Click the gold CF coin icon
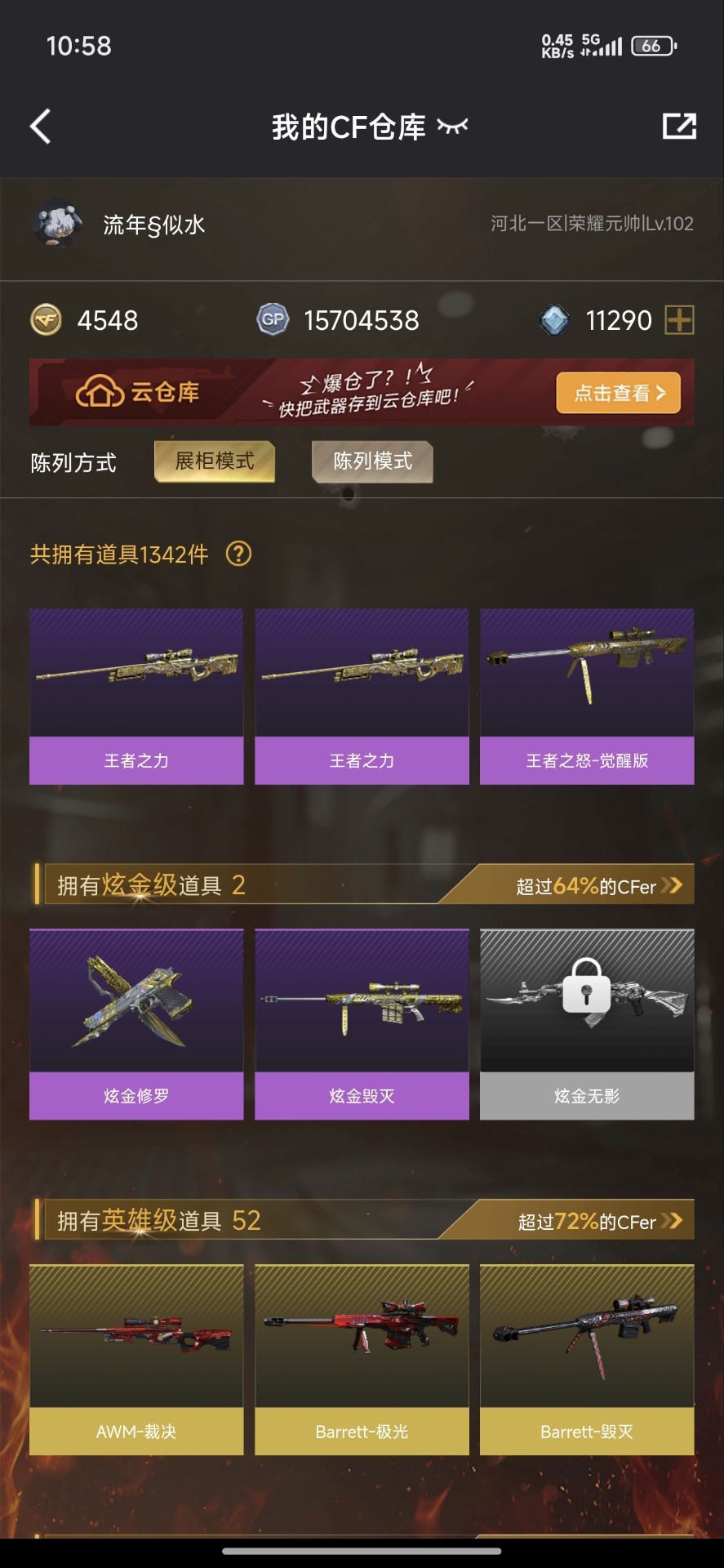The image size is (724, 1568). tap(47, 320)
